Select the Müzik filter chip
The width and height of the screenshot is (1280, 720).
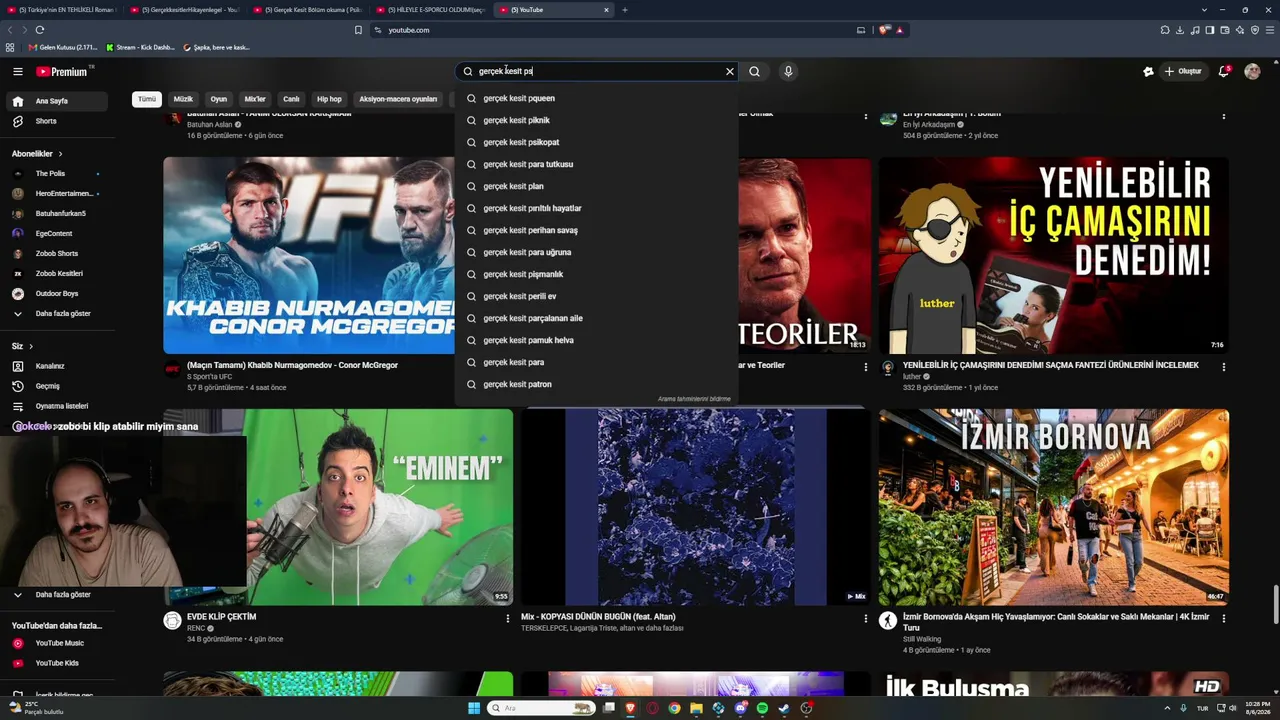183,99
